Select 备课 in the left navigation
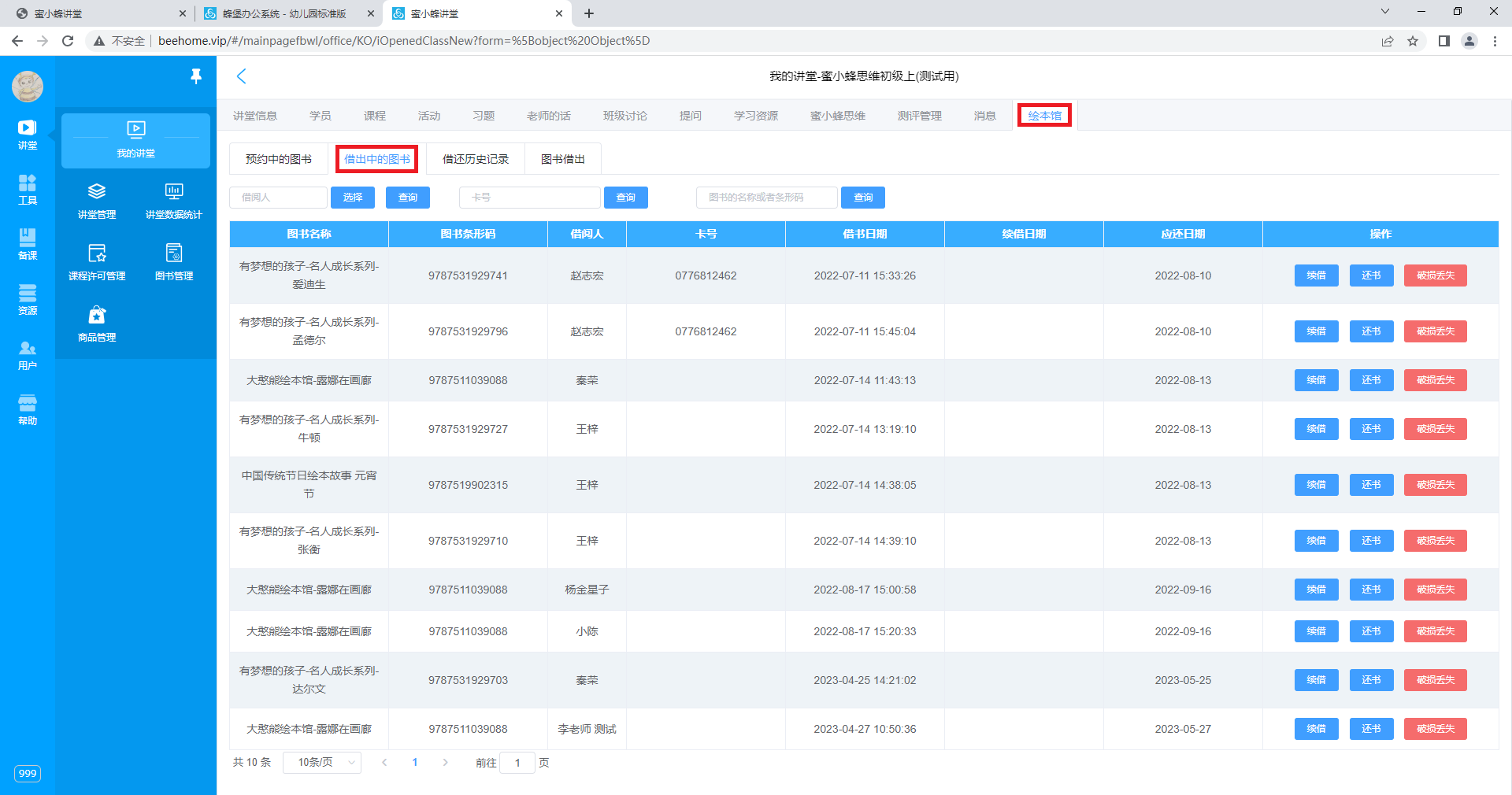 [28, 243]
